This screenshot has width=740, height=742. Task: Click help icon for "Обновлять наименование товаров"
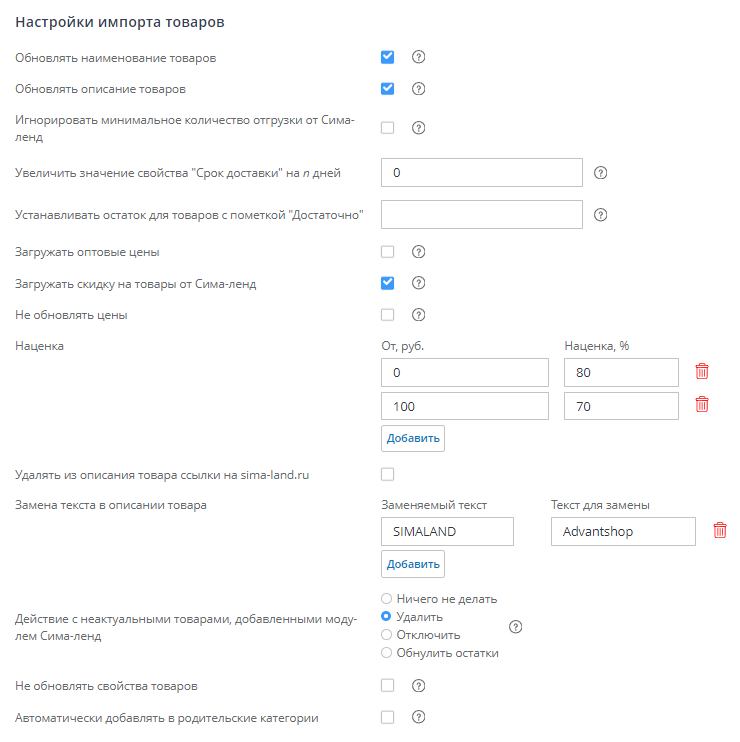[x=419, y=57]
